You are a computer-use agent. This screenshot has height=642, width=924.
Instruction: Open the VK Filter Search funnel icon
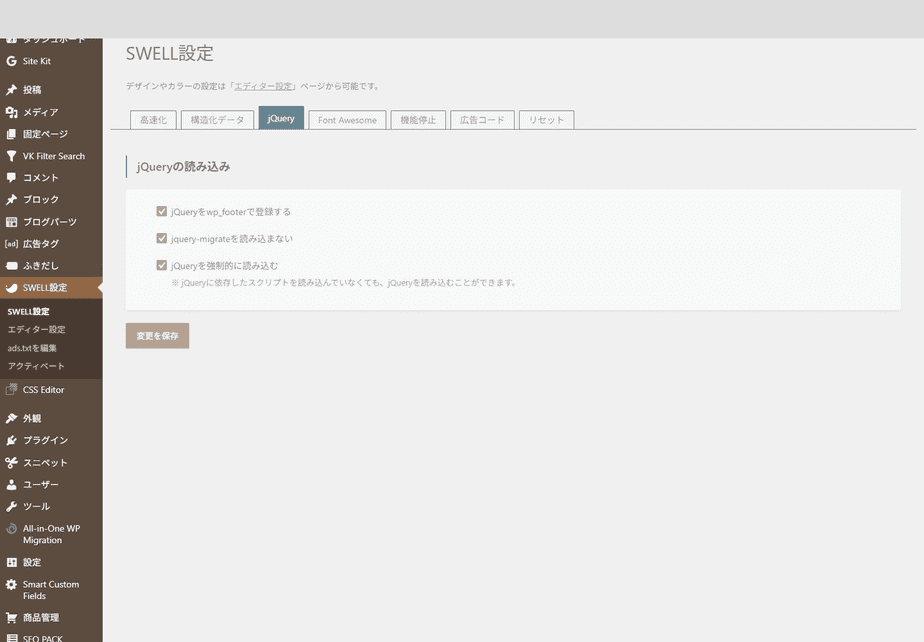[11, 156]
